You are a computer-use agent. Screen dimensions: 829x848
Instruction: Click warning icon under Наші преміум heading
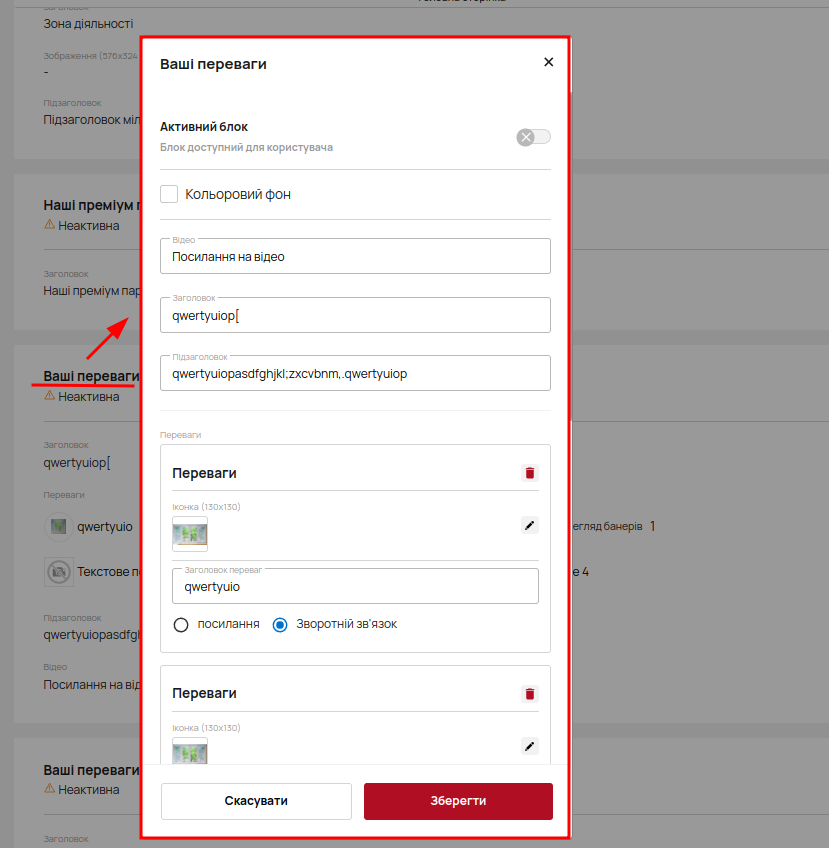point(49,224)
